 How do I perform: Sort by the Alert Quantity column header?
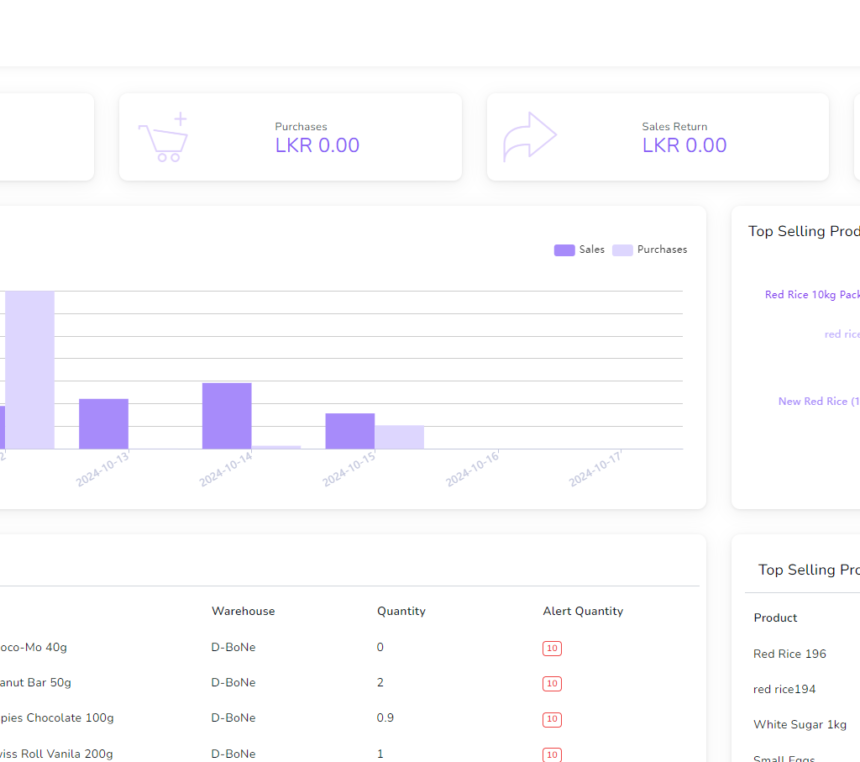pos(583,611)
